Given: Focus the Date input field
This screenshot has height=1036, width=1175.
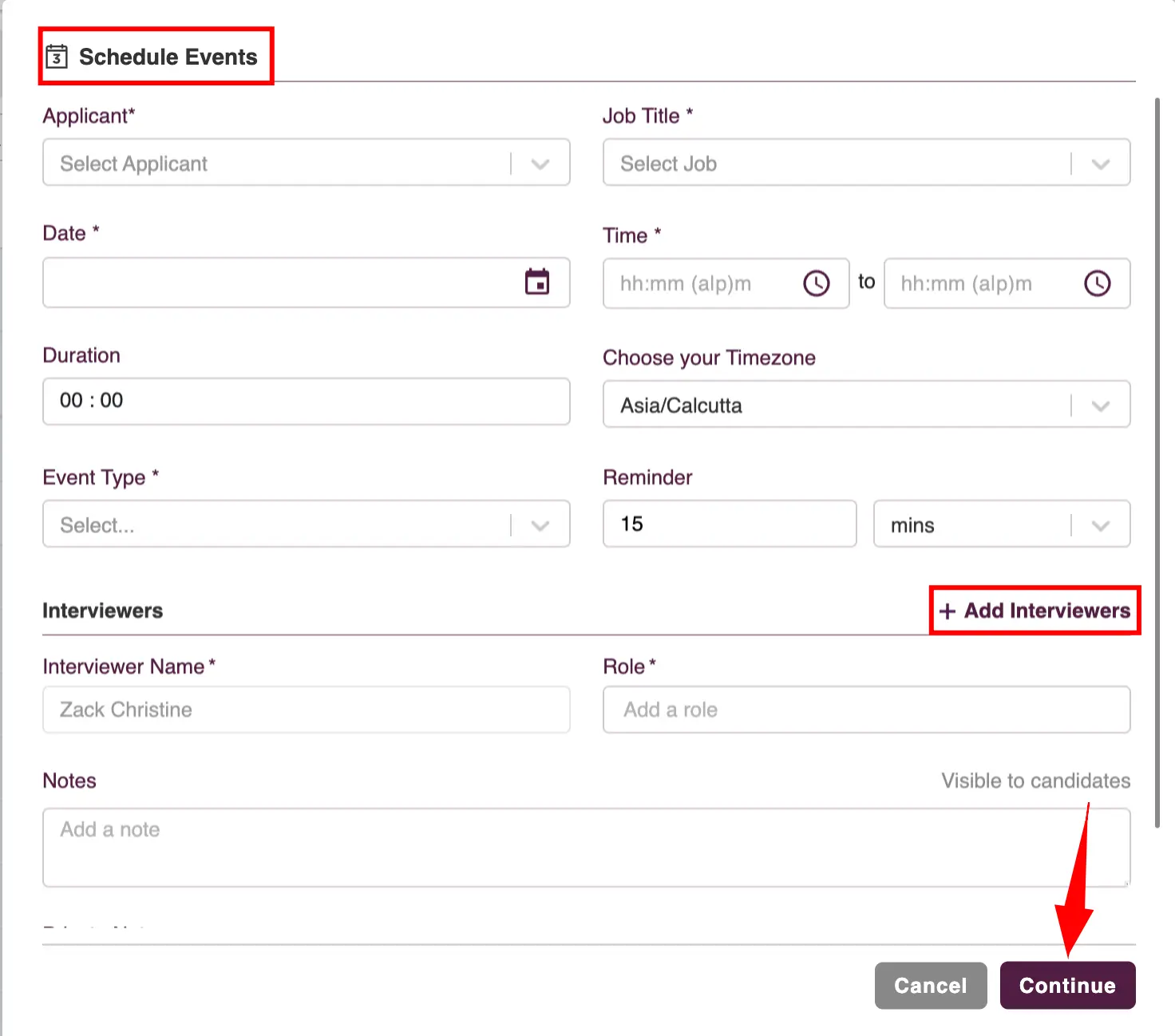Looking at the screenshot, I should 307,283.
